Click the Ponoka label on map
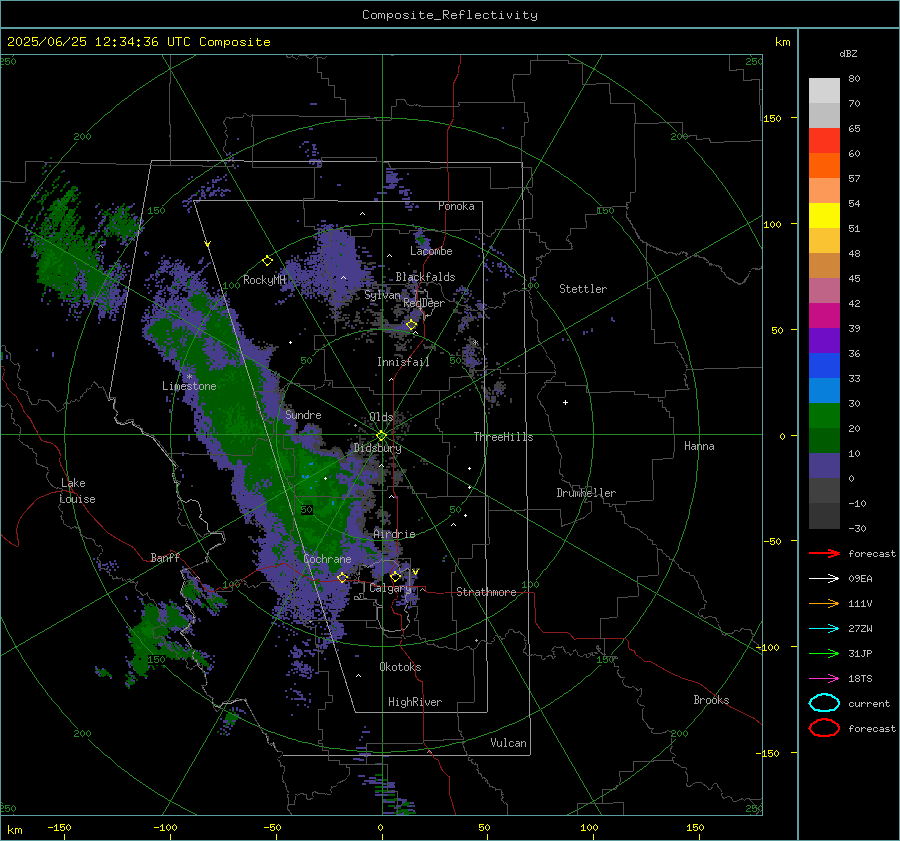Viewport: 900px width, 841px height. point(456,206)
